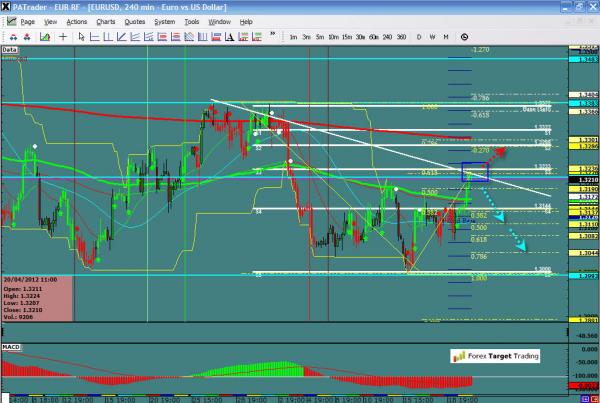Click the Data label button on chart
This screenshot has width=600, height=403.
pos(10,48)
